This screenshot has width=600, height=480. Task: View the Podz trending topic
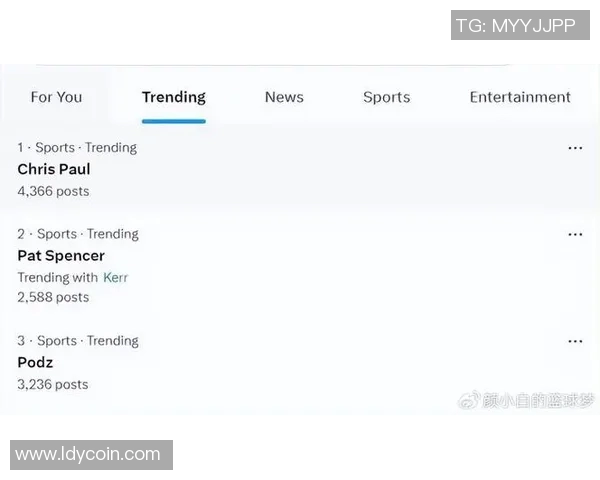(35, 362)
